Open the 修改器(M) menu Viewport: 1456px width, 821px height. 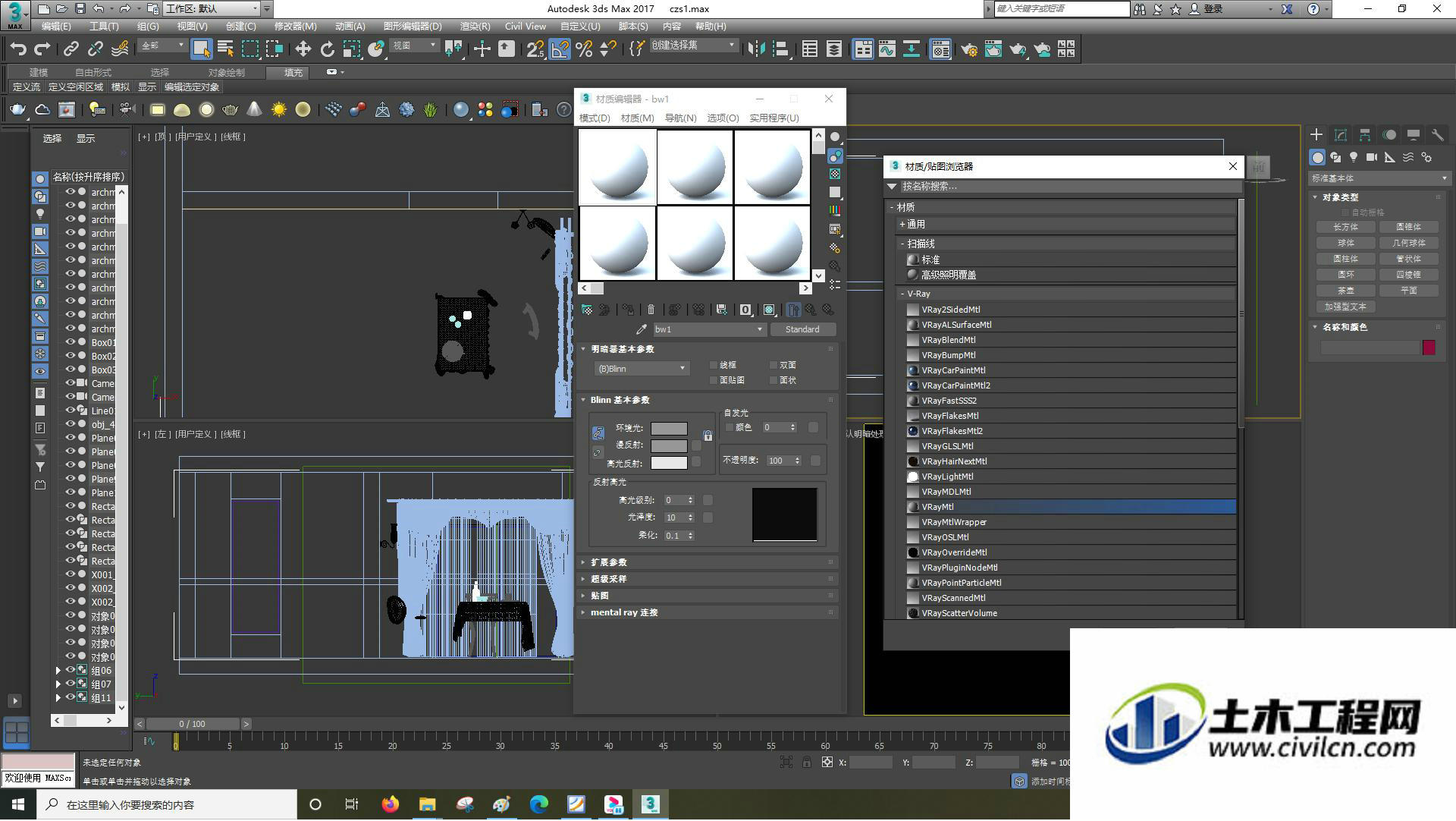tap(296, 26)
